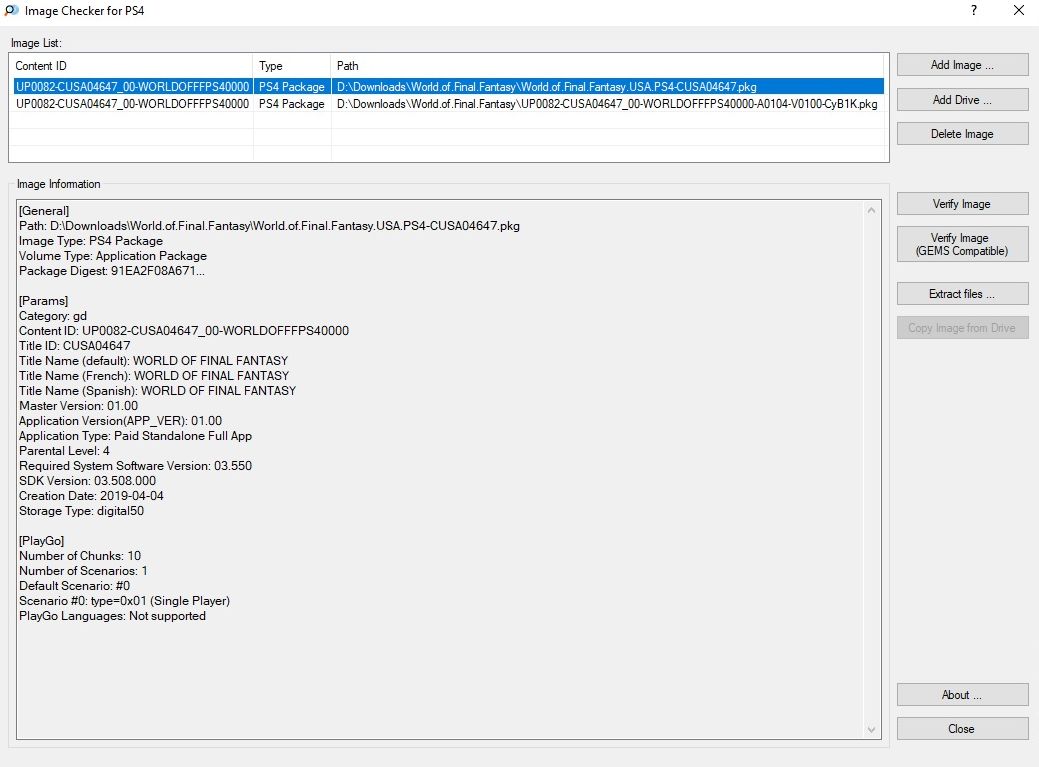1039x767 pixels.
Task: Click the Image Checker app icon in the title bar
Action: click(x=11, y=11)
